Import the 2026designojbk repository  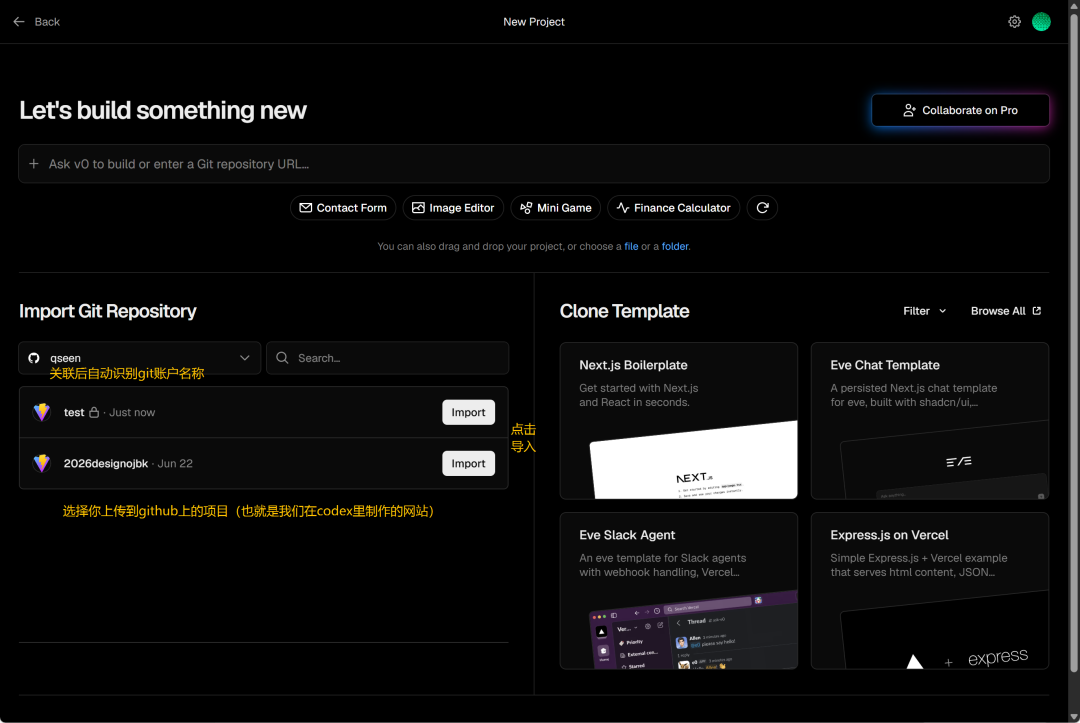click(468, 463)
